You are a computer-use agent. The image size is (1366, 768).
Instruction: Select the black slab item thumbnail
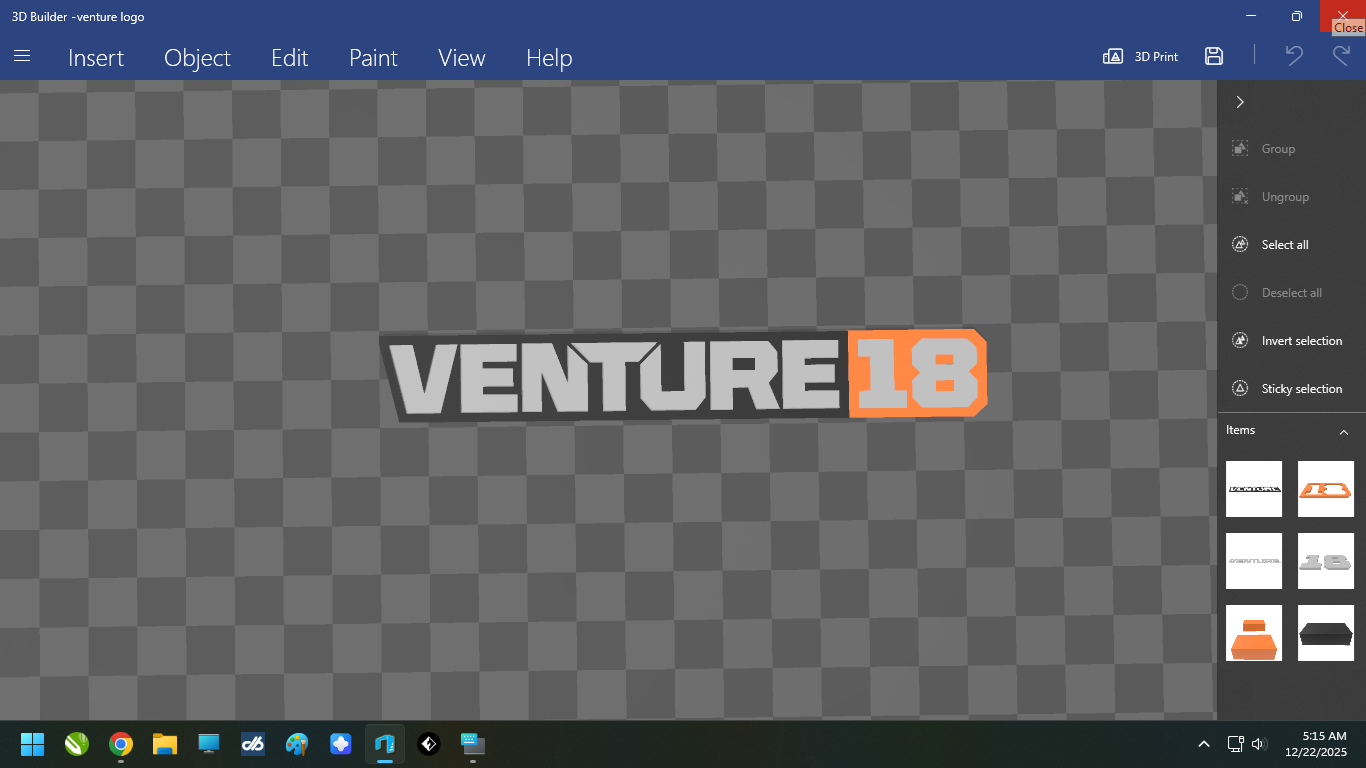(1326, 633)
